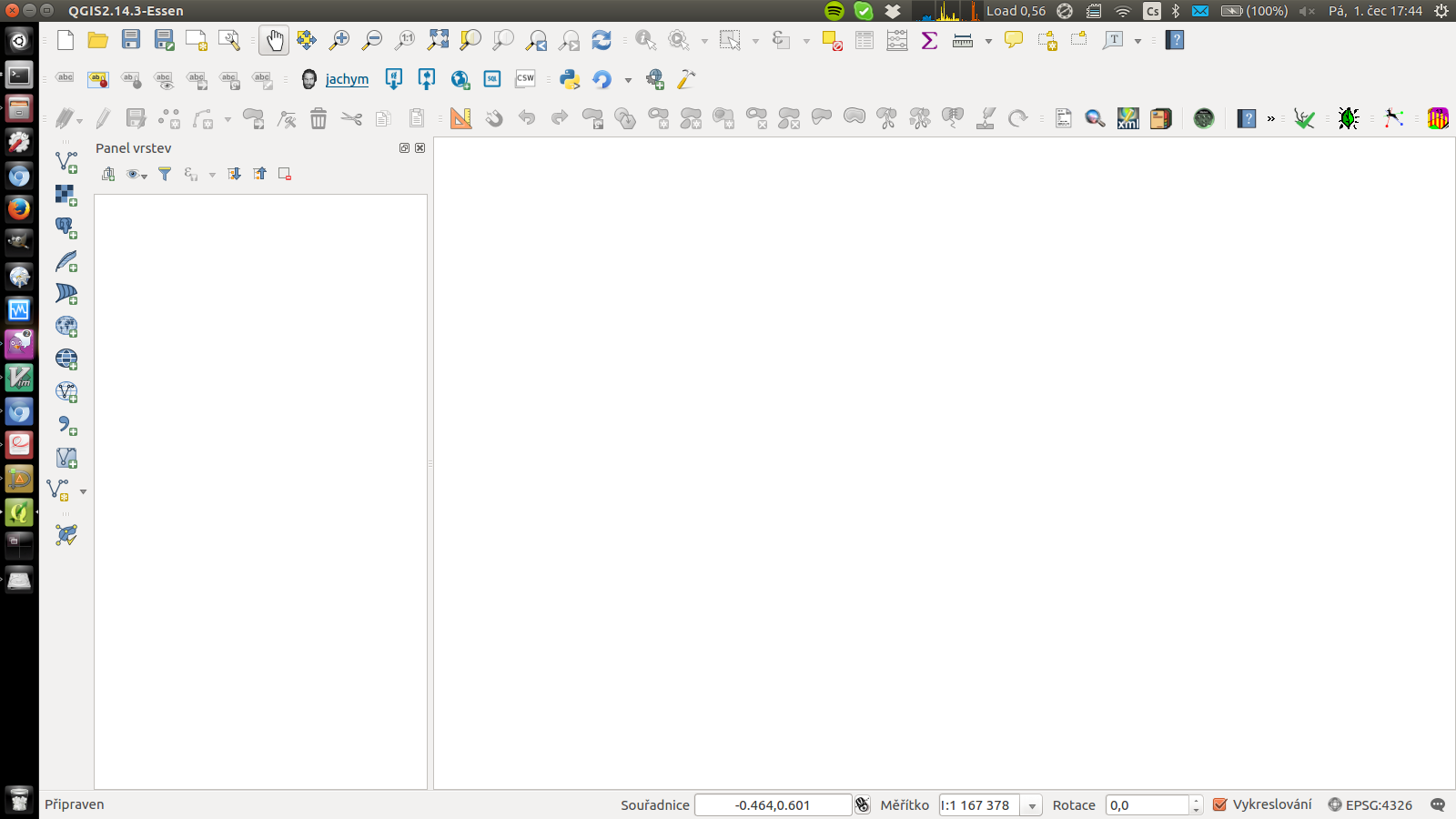Open style manager in layers panel
Viewport: 1456px width, 819px height.
click(x=108, y=174)
